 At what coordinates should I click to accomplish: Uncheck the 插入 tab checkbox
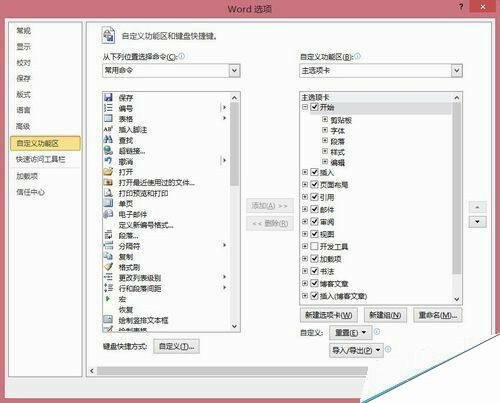click(x=314, y=172)
